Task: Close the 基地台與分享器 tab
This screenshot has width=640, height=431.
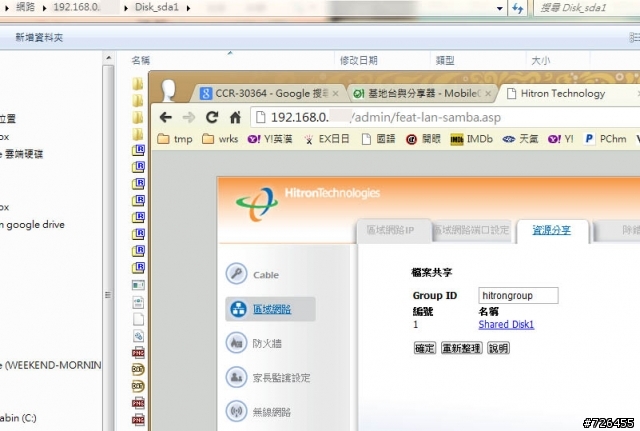Action: tap(488, 94)
